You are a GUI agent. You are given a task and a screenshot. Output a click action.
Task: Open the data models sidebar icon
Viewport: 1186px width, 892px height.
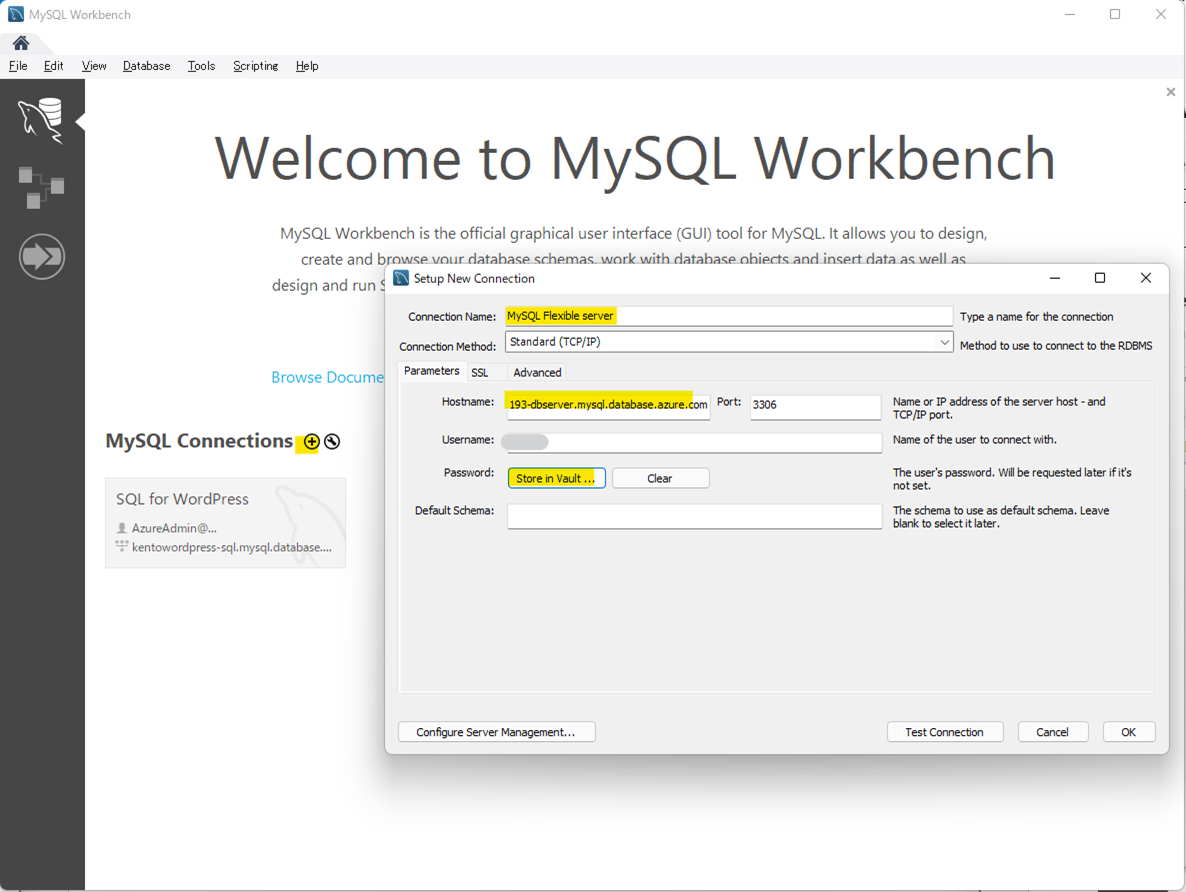click(x=41, y=187)
